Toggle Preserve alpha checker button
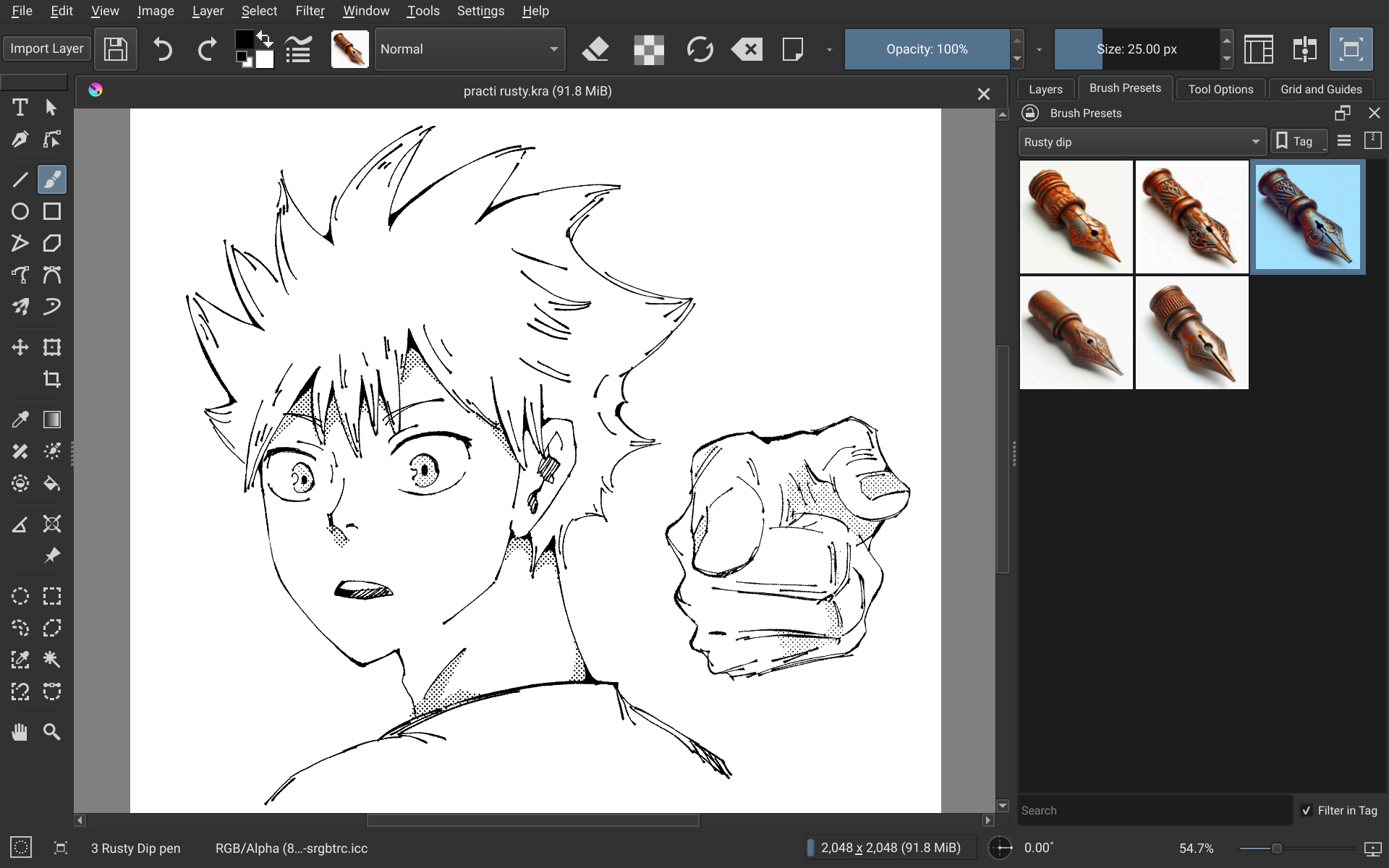The height and width of the screenshot is (868, 1389). click(648, 49)
